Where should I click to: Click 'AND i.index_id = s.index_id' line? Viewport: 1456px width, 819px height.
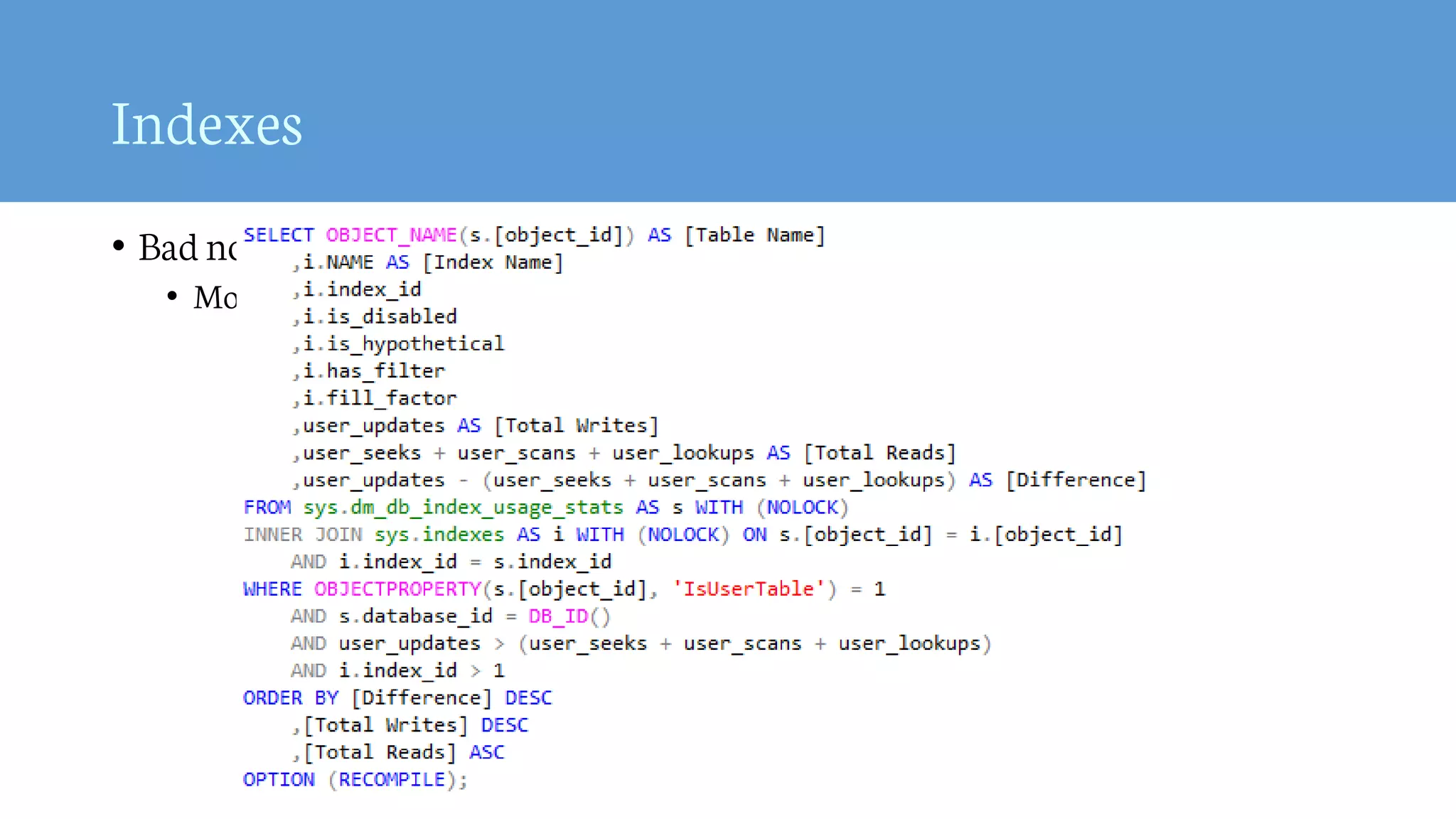pyautogui.click(x=451, y=562)
